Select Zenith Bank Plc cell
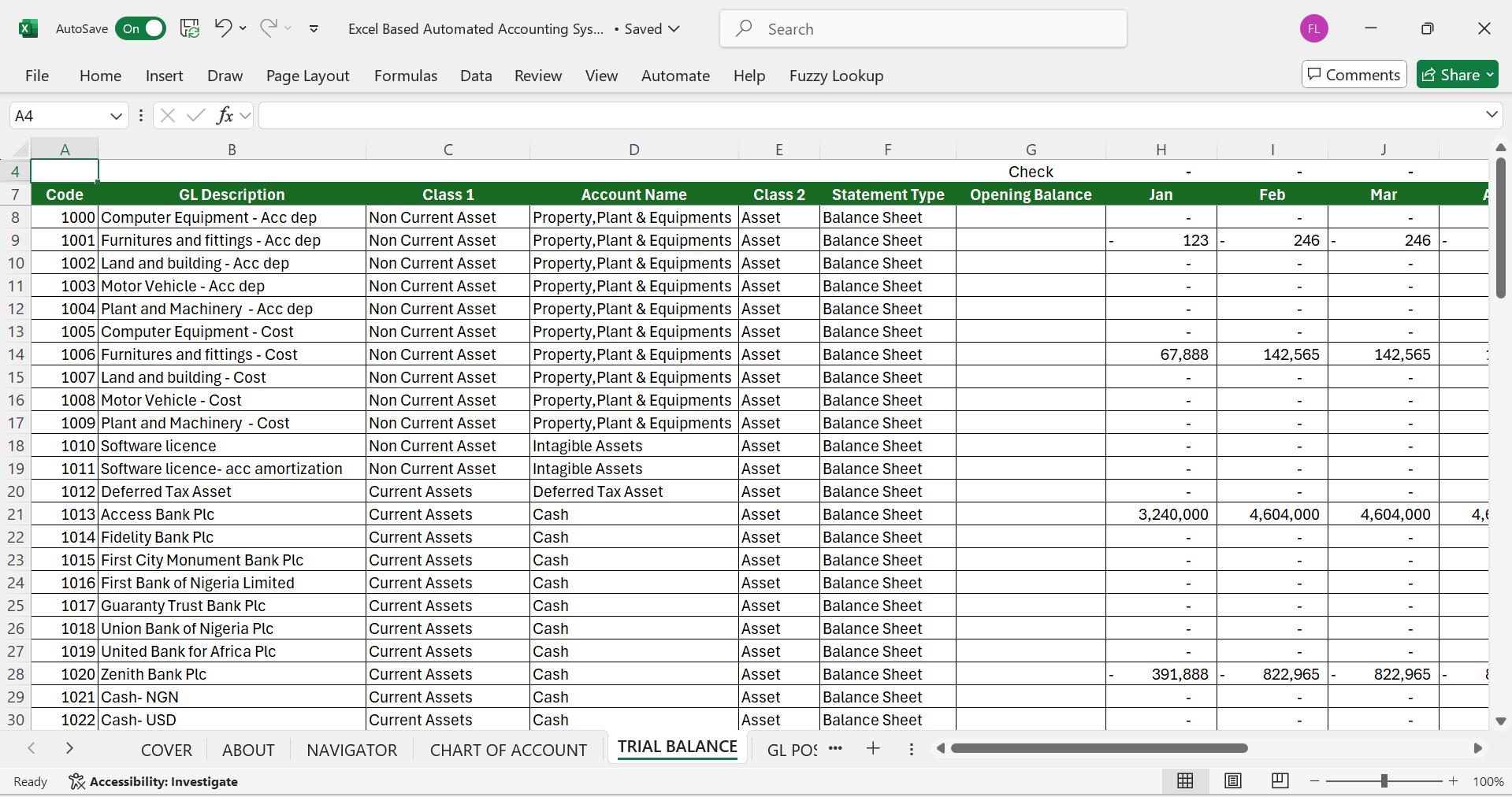Image resolution: width=1512 pixels, height=797 pixels. pos(232,674)
